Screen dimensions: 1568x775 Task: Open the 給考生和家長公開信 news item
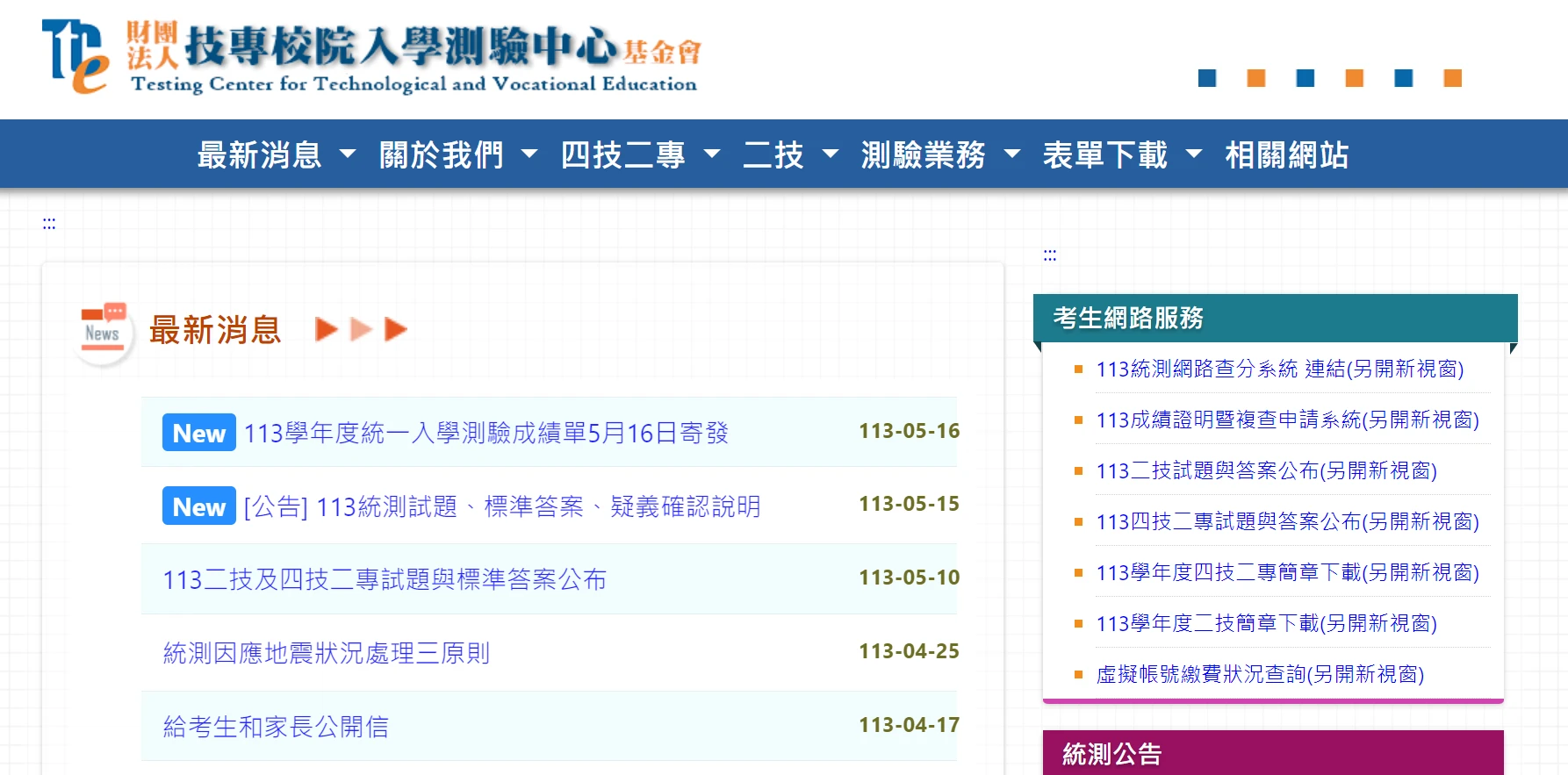click(x=276, y=727)
